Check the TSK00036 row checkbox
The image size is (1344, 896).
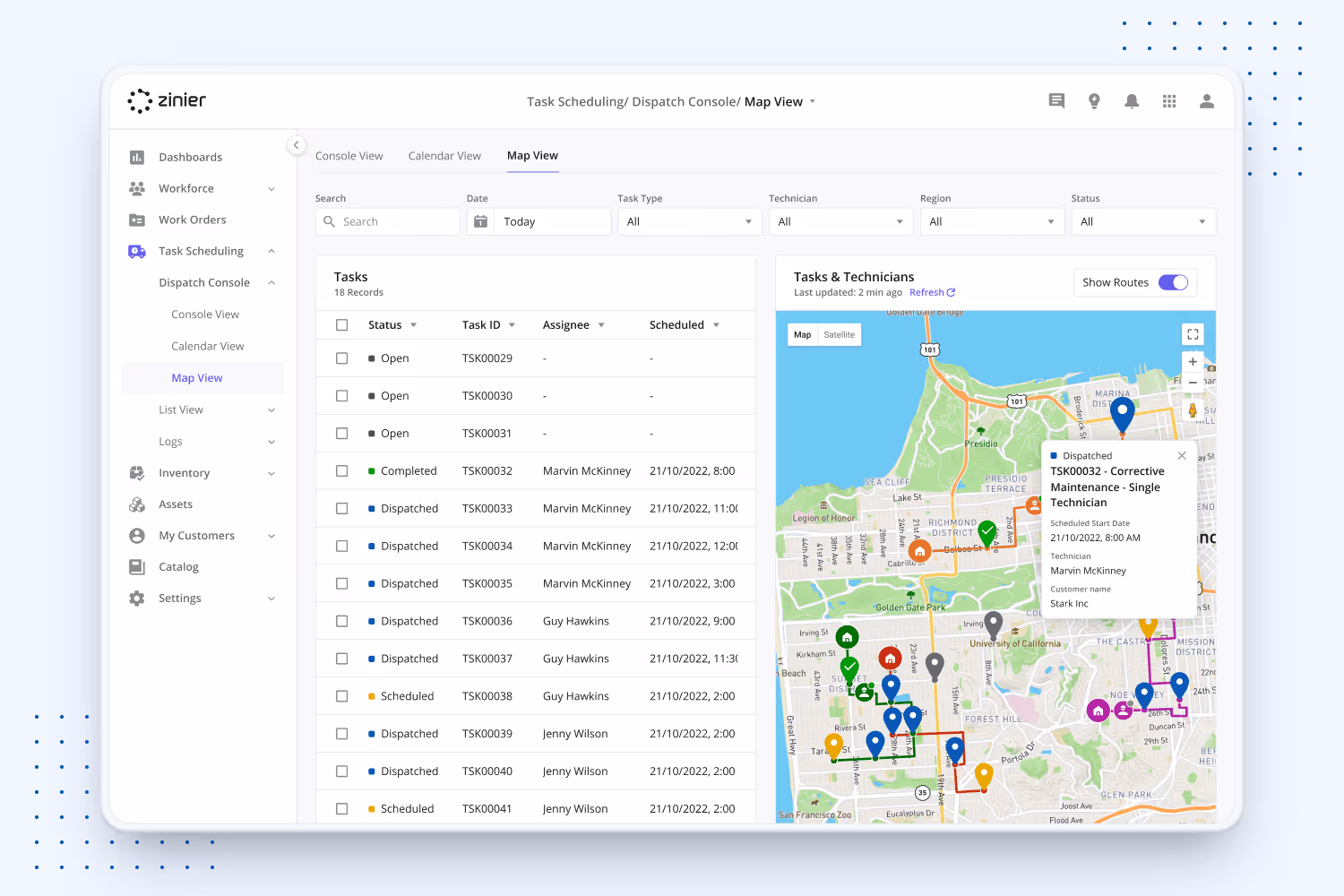[x=341, y=622]
